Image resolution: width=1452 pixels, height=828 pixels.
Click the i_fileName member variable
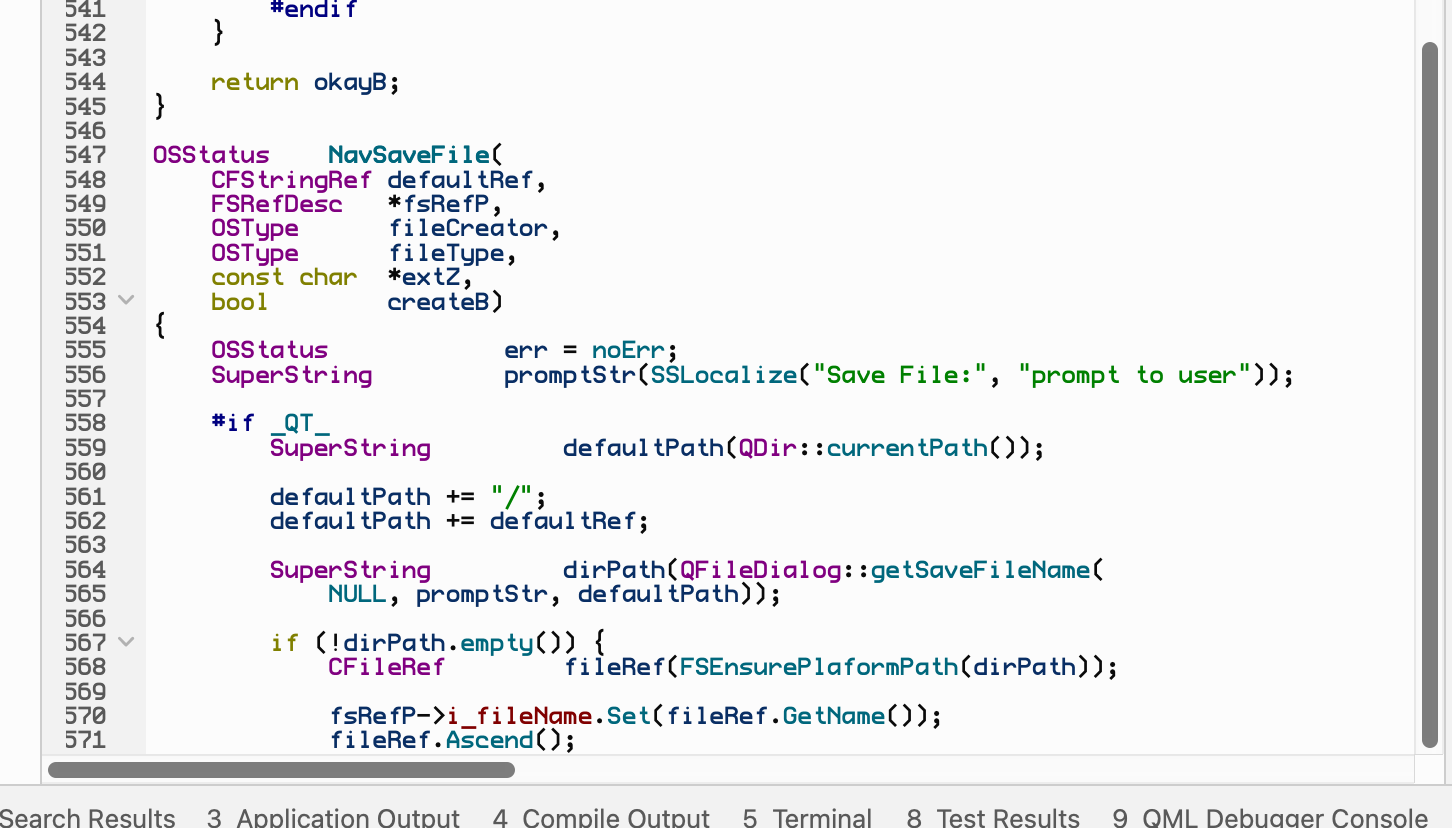coord(520,716)
